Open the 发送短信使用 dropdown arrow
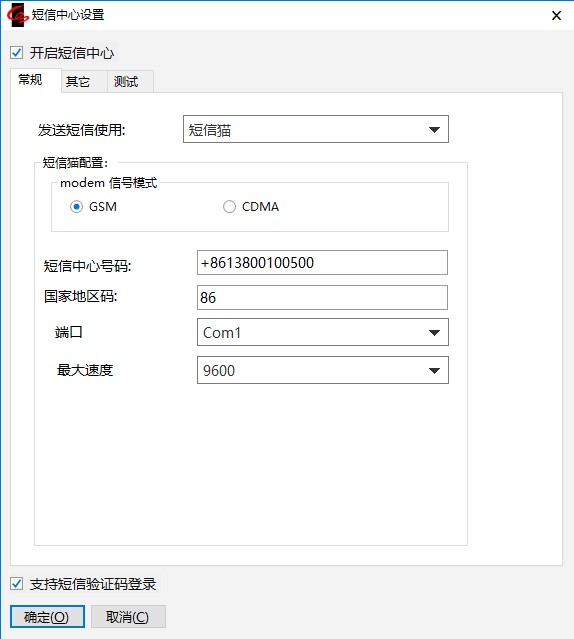Image resolution: width=574 pixels, height=639 pixels. [x=434, y=130]
